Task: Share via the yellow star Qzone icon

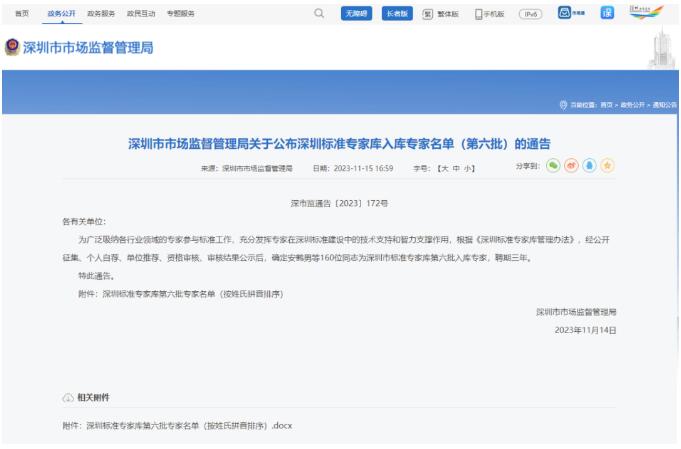Action: point(606,167)
